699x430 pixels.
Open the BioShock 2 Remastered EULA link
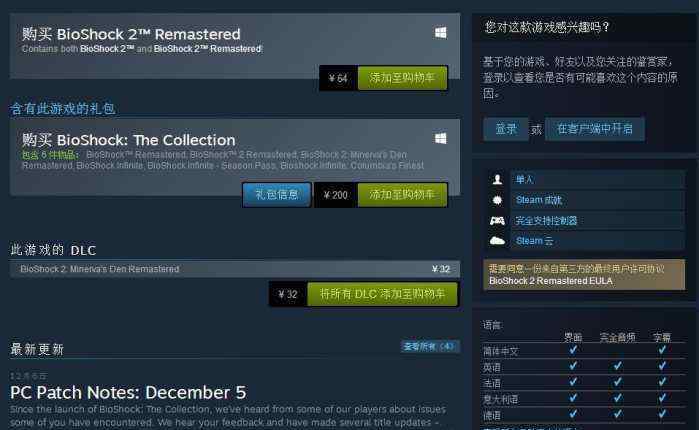(551, 281)
